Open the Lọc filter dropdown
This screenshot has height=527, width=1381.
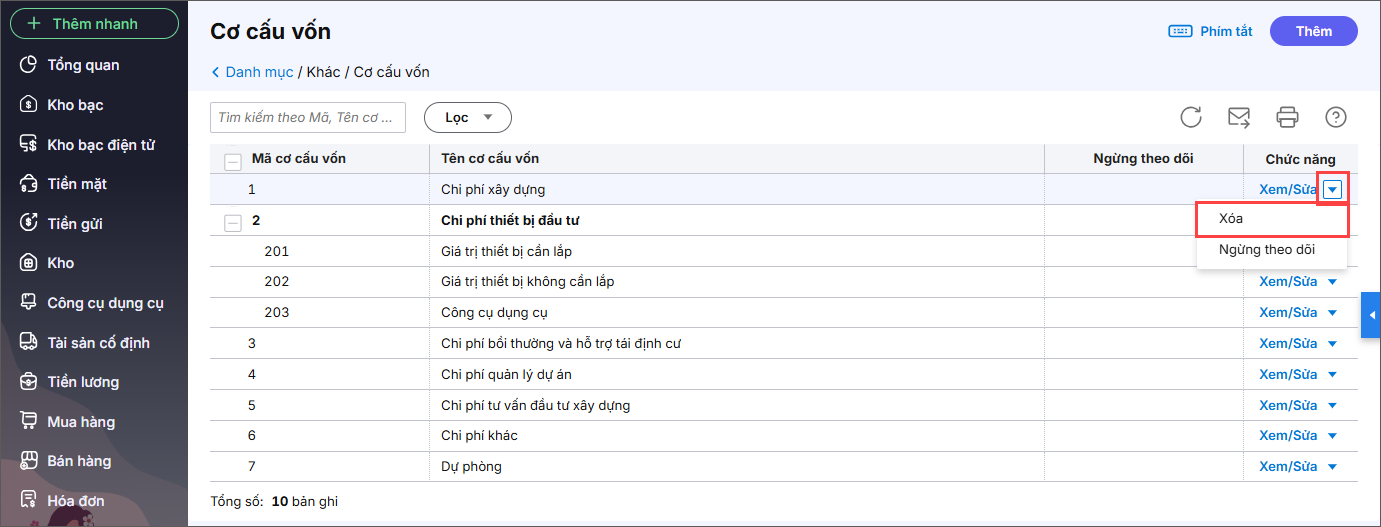tap(468, 117)
